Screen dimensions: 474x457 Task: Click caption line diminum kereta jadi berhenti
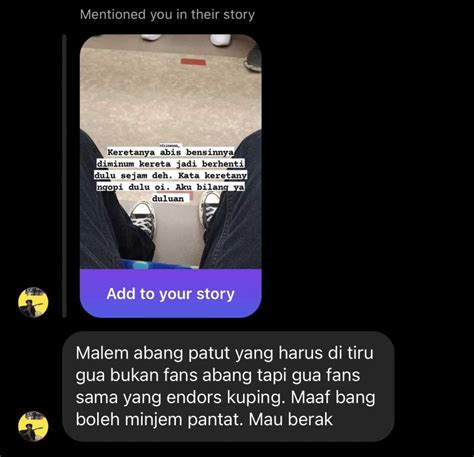pos(170,164)
